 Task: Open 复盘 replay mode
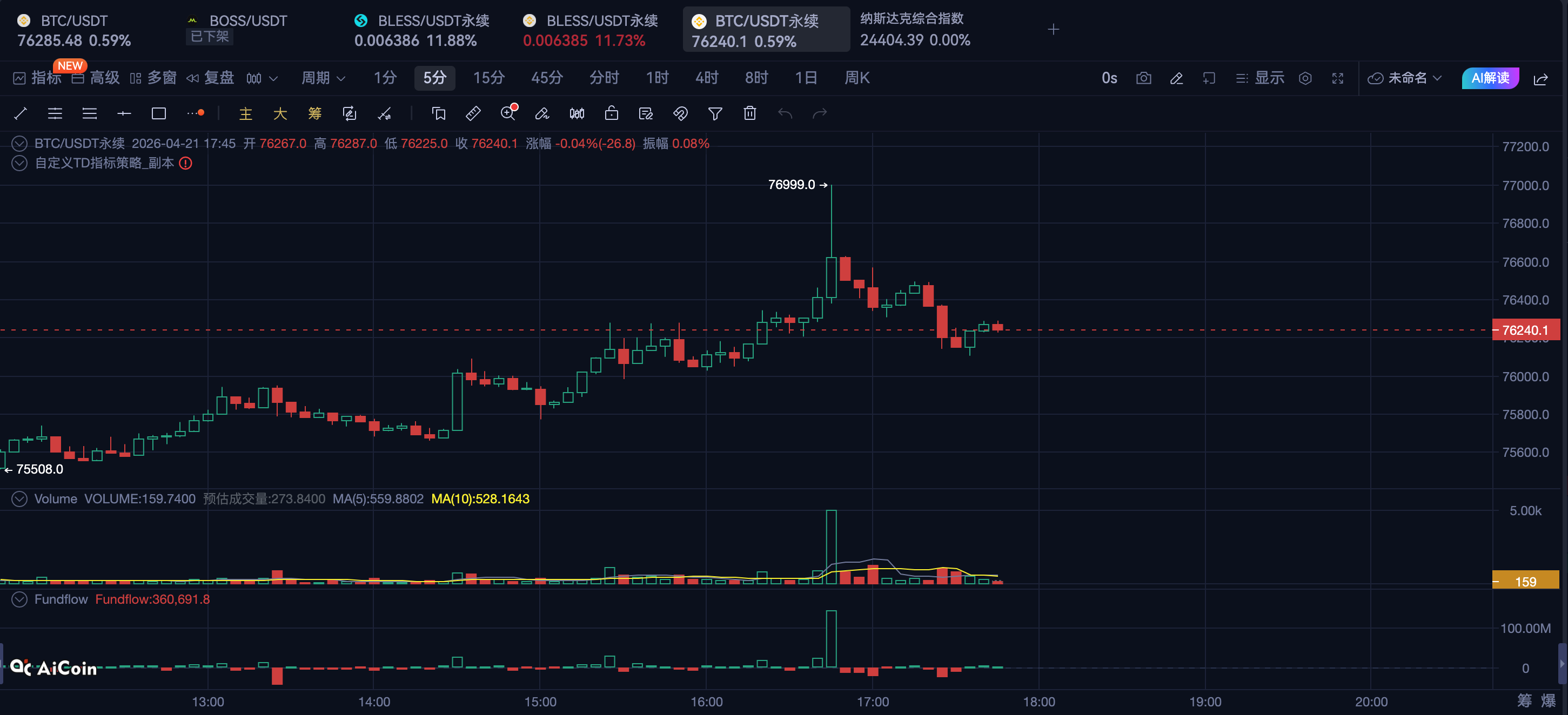click(210, 78)
